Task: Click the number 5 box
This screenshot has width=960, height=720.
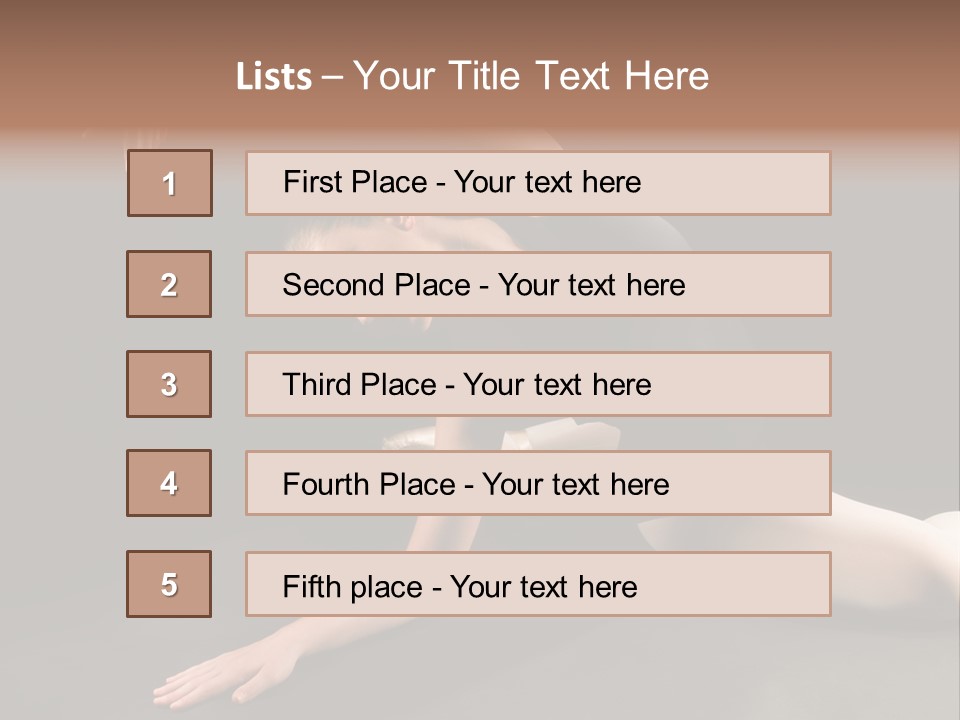Action: pyautogui.click(x=169, y=584)
